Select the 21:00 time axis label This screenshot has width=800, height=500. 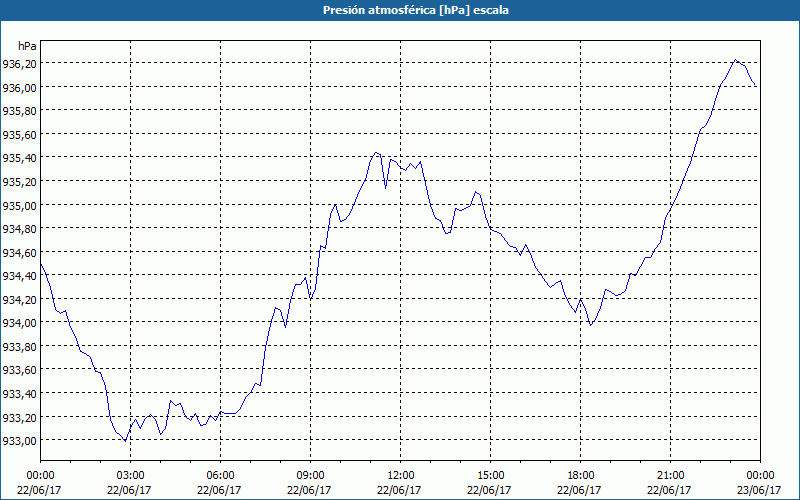click(x=670, y=475)
